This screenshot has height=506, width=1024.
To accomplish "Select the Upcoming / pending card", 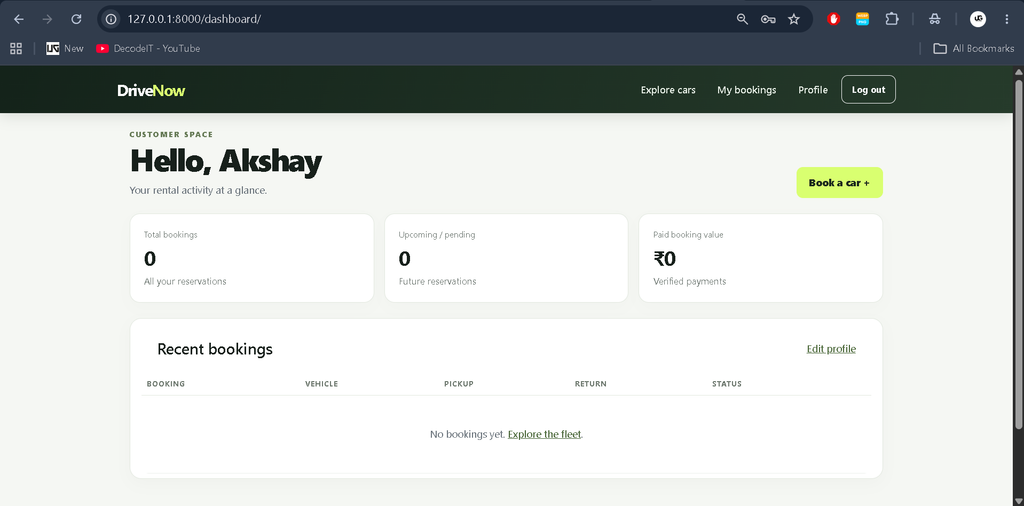I will pos(506,258).
